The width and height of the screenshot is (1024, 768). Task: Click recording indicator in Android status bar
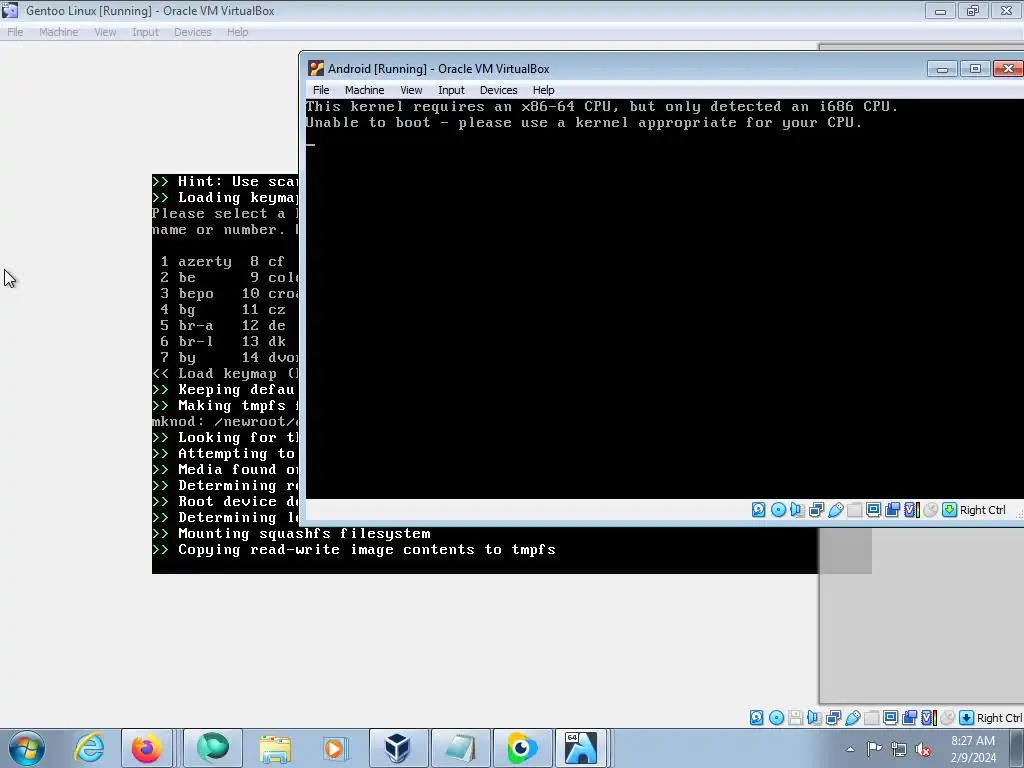pyautogui.click(x=892, y=510)
